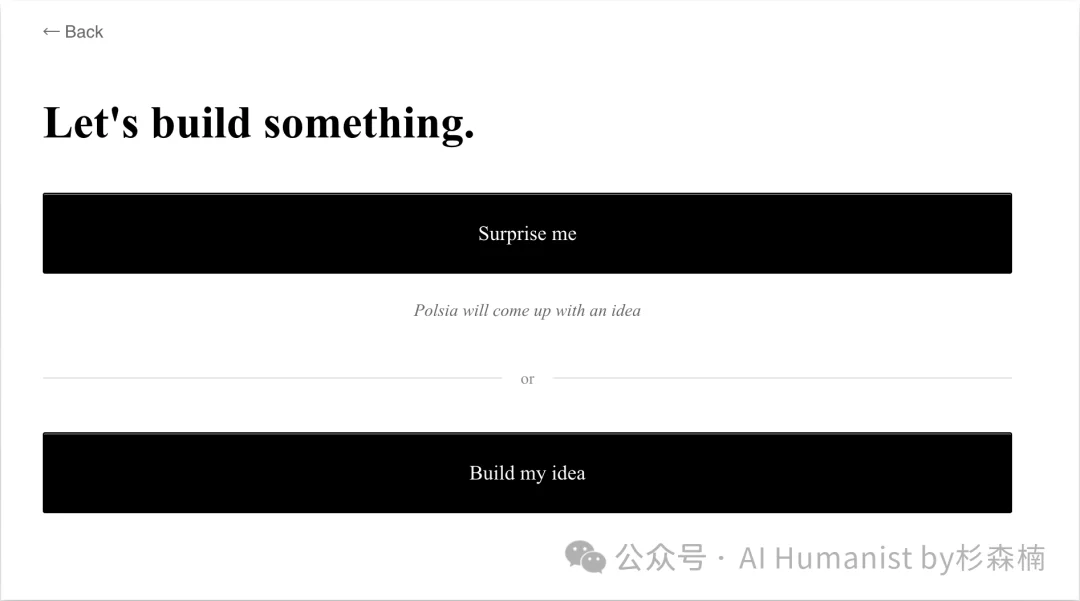Select the black Surprise me bar
Image resolution: width=1080 pixels, height=601 pixels.
coord(527,233)
